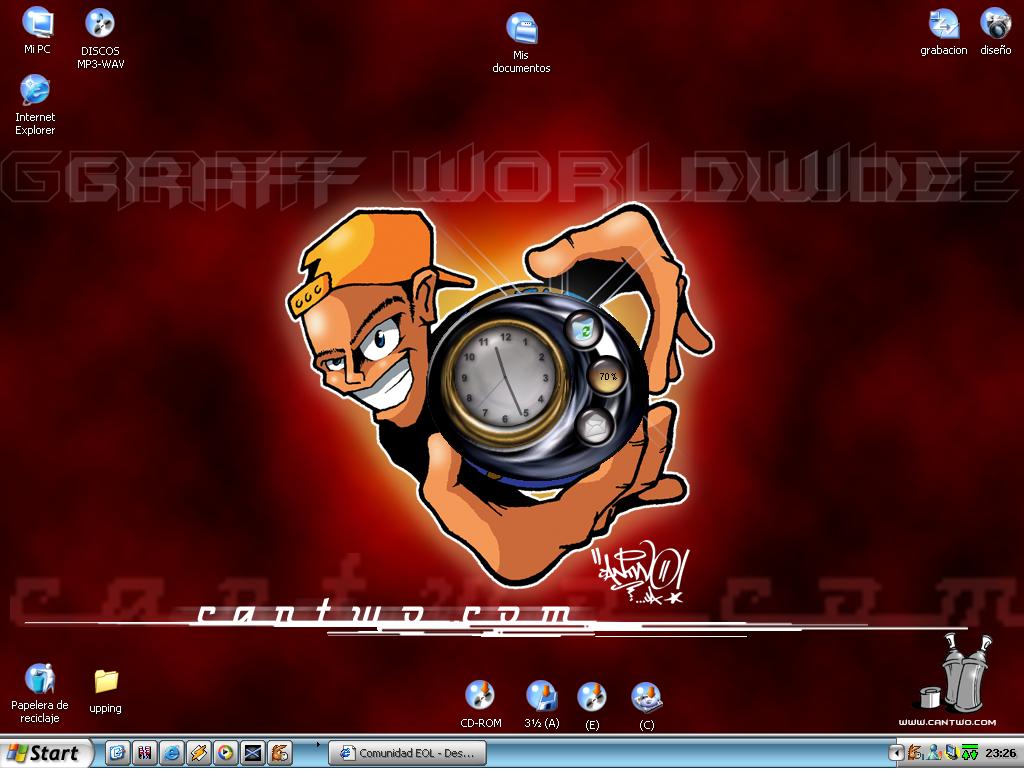
Task: Launch Internet Explorer from quick launch
Action: (x=172, y=753)
